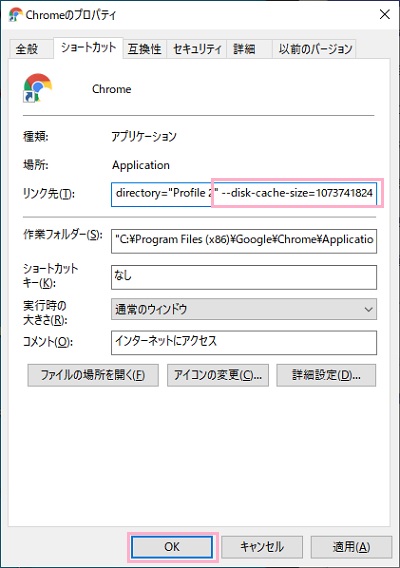Select the ショートカット tab
The height and width of the screenshot is (568, 400).
click(x=88, y=47)
